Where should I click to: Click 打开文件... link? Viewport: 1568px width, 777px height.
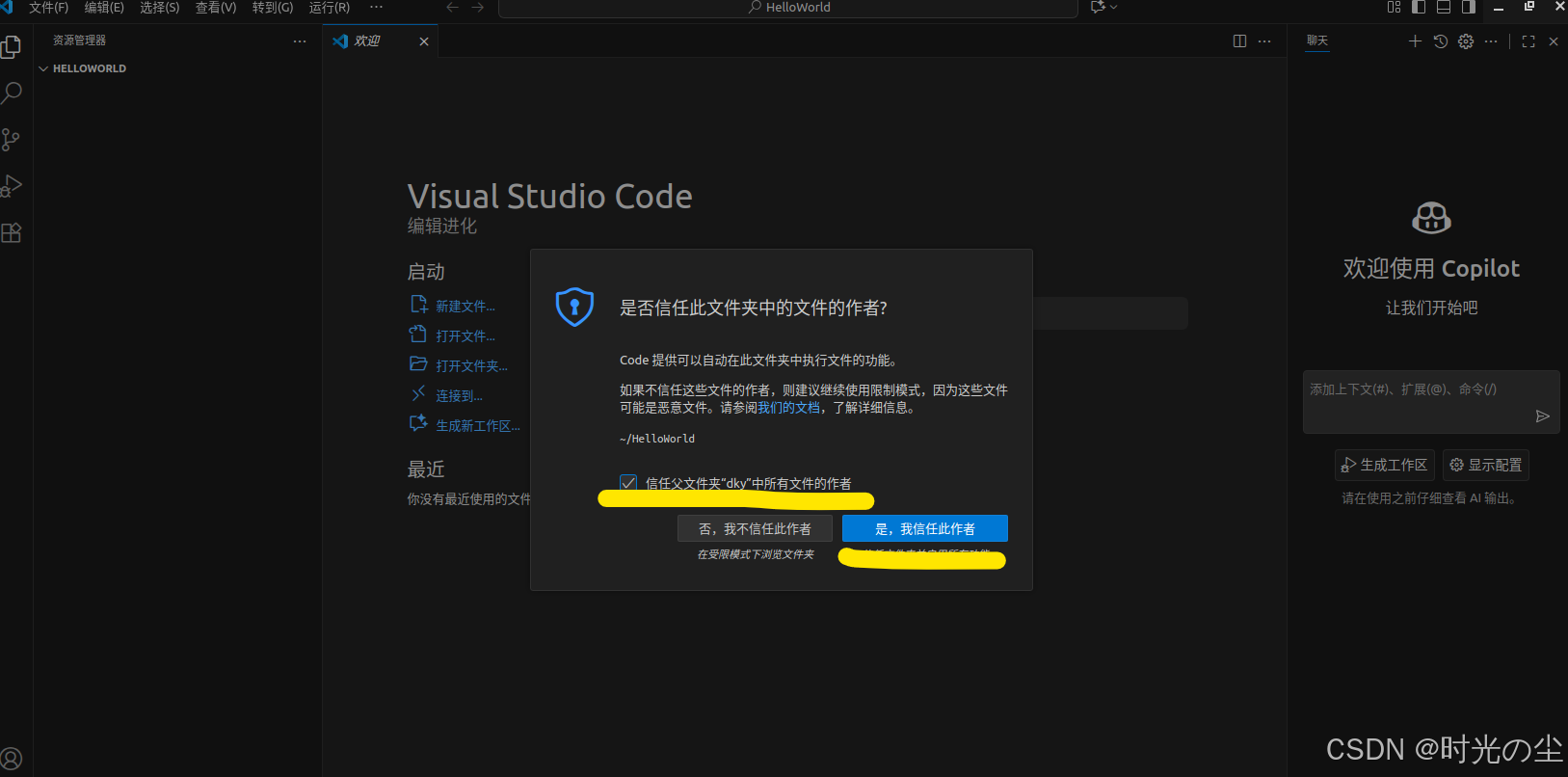click(x=465, y=335)
